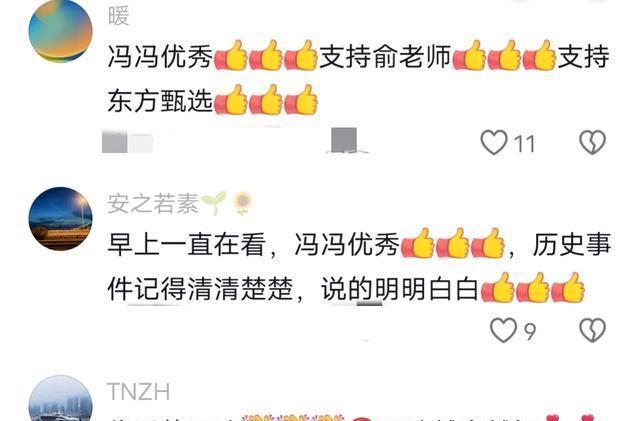Viewport: 640px width, 421px height.
Task: Select the comment text 说的明明白白
Action: tap(400, 289)
